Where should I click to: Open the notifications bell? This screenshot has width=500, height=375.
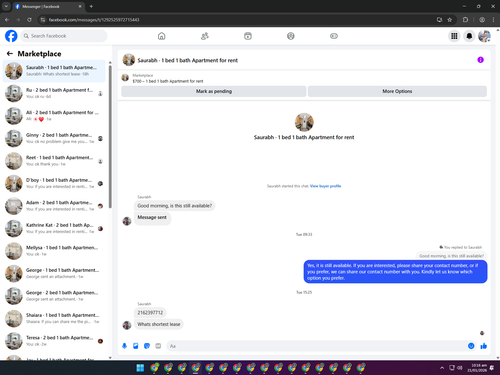(469, 36)
